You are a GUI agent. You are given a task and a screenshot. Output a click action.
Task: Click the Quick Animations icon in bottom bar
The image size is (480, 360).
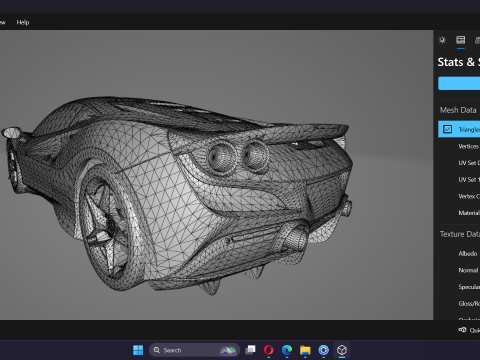click(462, 330)
